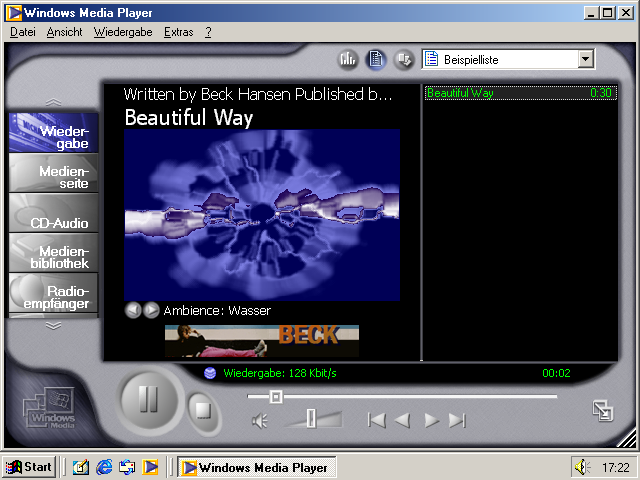The height and width of the screenshot is (480, 640).
Task: Open the Medienbibliothek section
Action: click(53, 253)
